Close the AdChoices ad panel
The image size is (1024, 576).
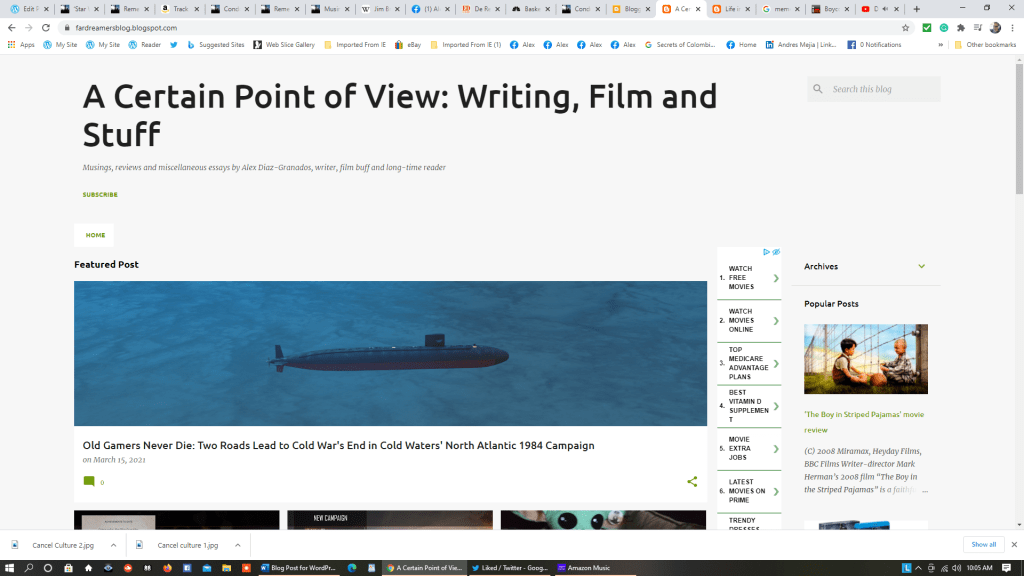click(776, 252)
